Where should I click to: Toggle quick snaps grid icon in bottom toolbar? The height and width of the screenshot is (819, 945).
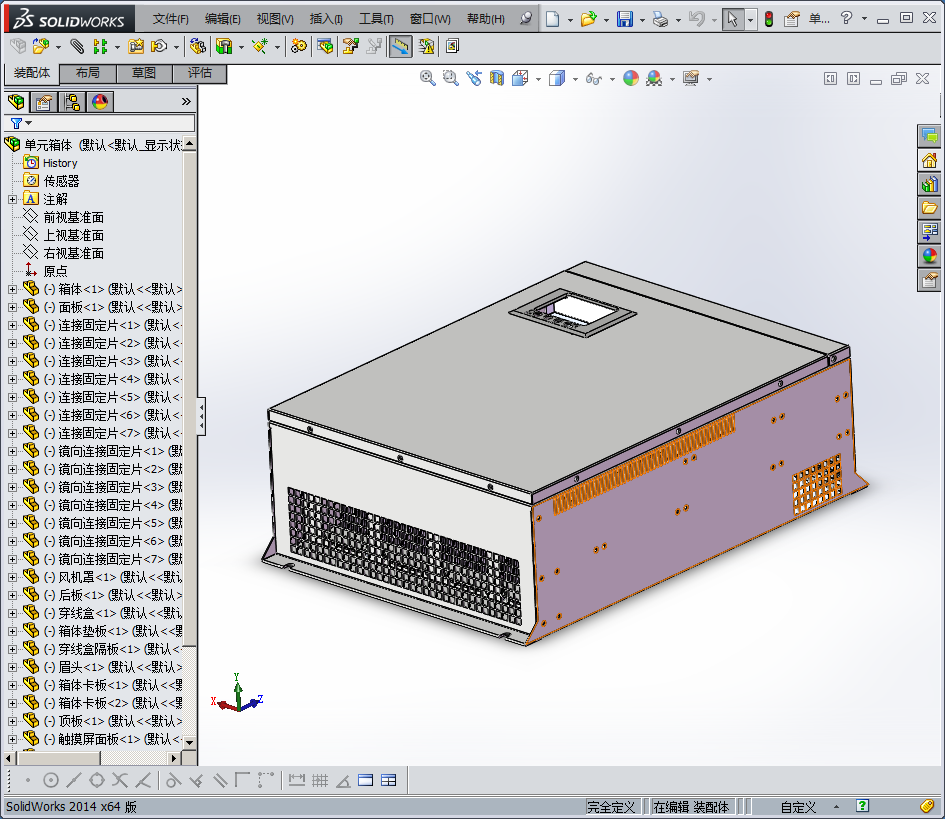320,781
